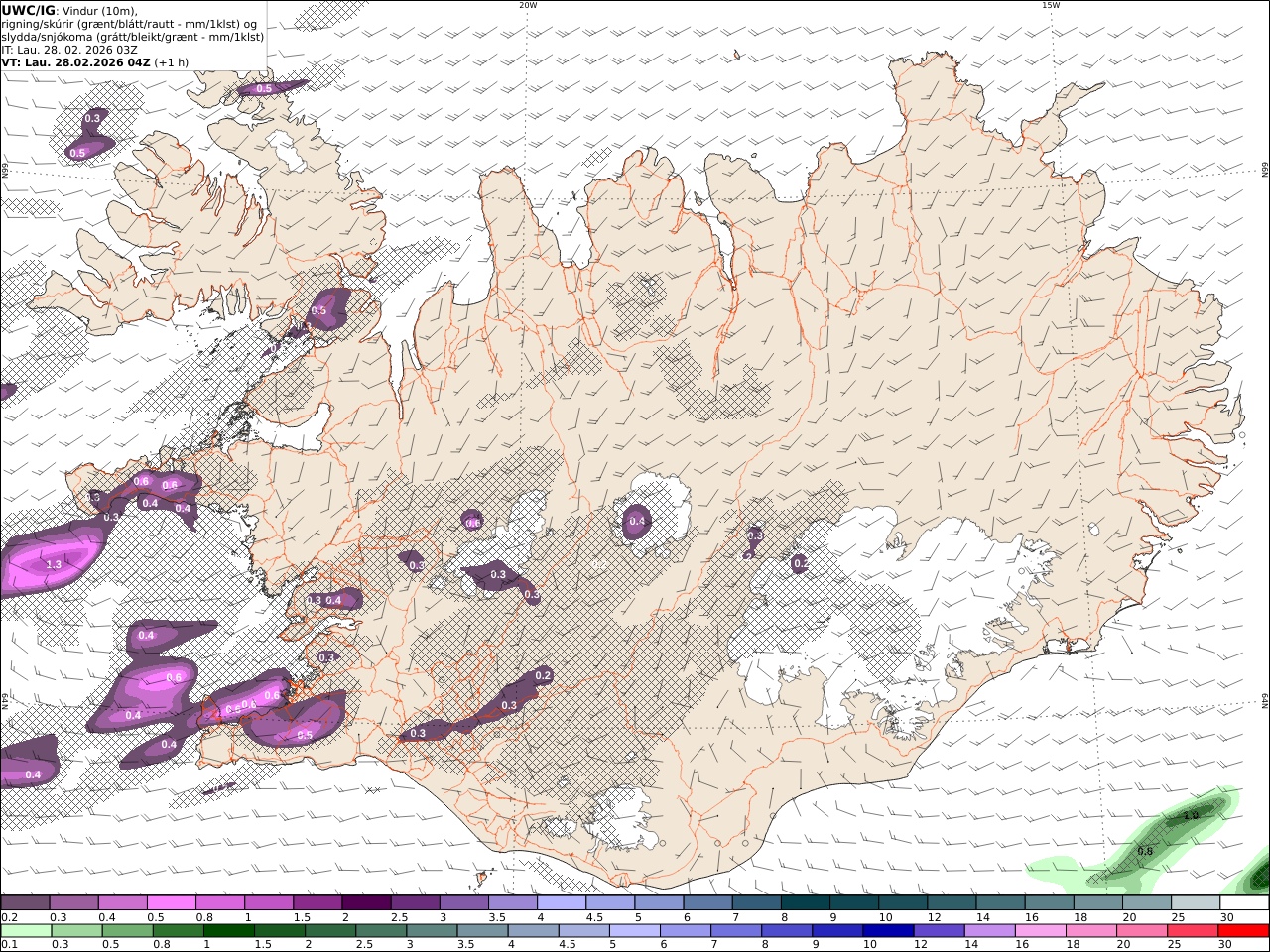Pick the 30 bright red swatch in bottom scale
This screenshot has height=952, width=1270.
coord(1243,930)
